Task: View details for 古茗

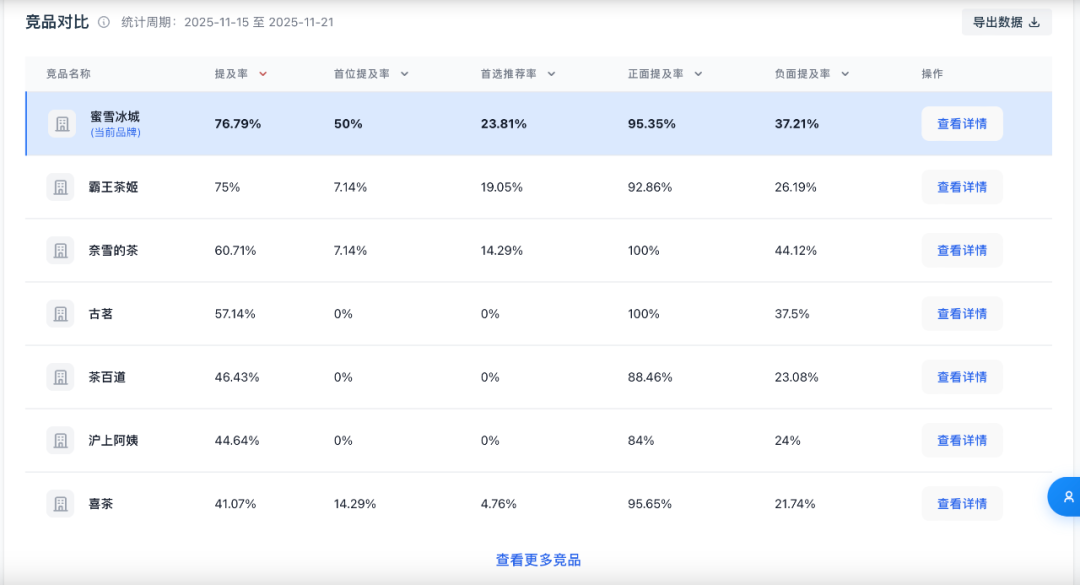Action: (x=962, y=314)
